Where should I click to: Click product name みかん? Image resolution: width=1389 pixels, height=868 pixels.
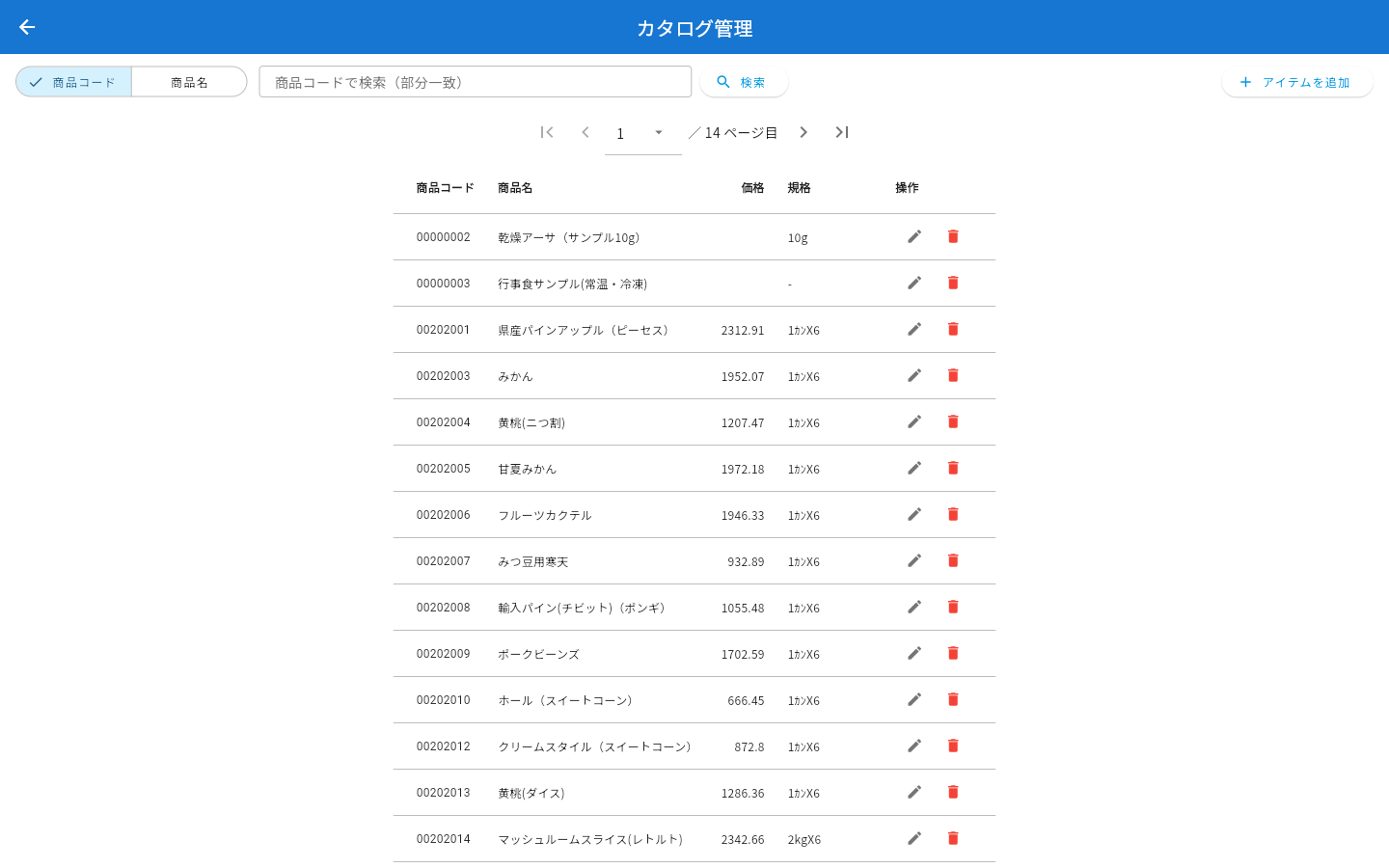[x=515, y=376]
